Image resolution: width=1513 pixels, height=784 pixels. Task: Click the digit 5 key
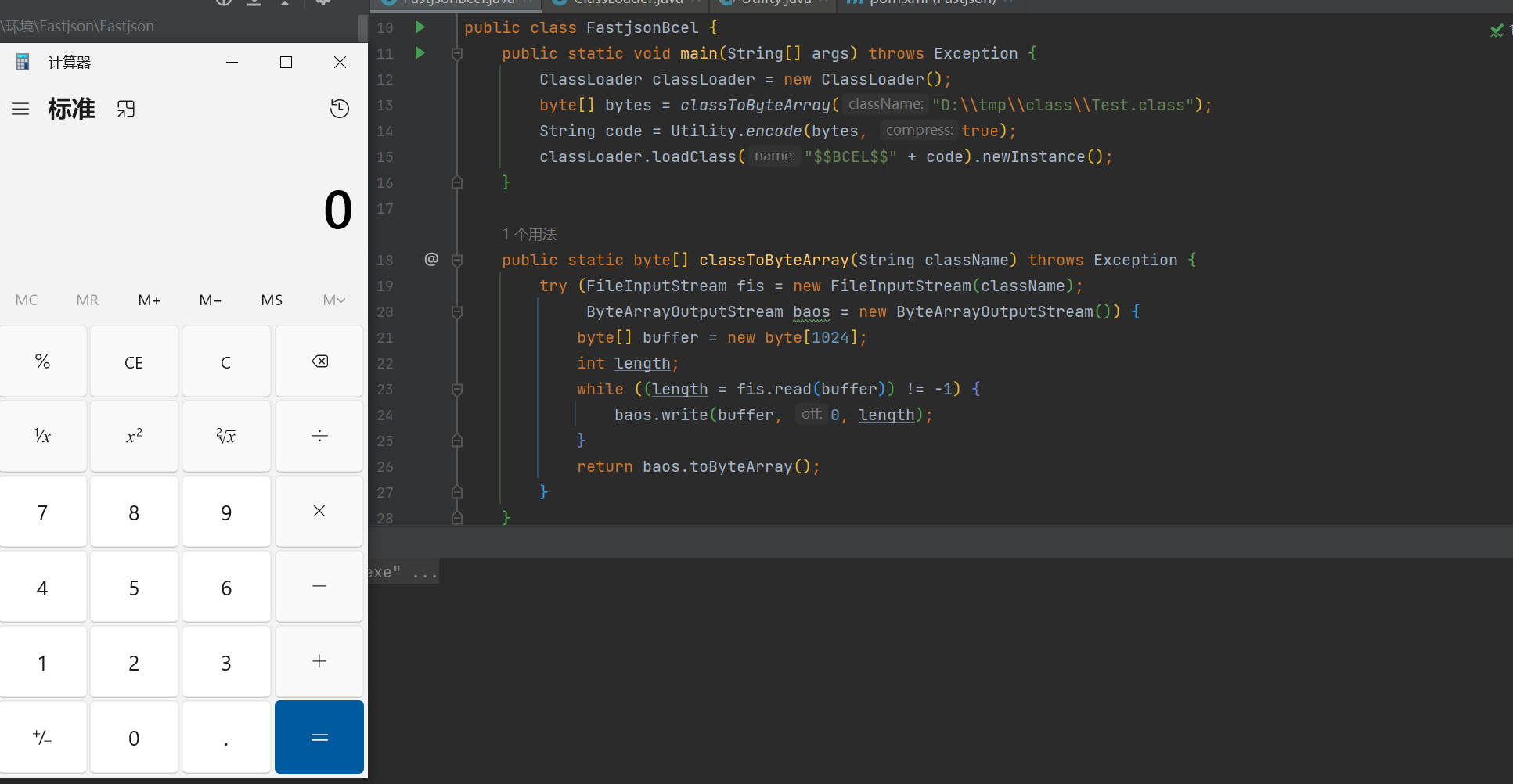pos(134,587)
